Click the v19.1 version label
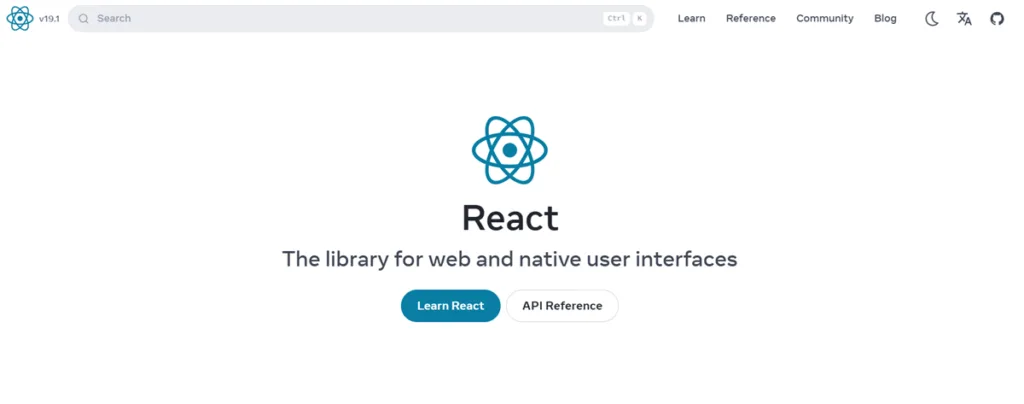1024x404 pixels. point(50,18)
